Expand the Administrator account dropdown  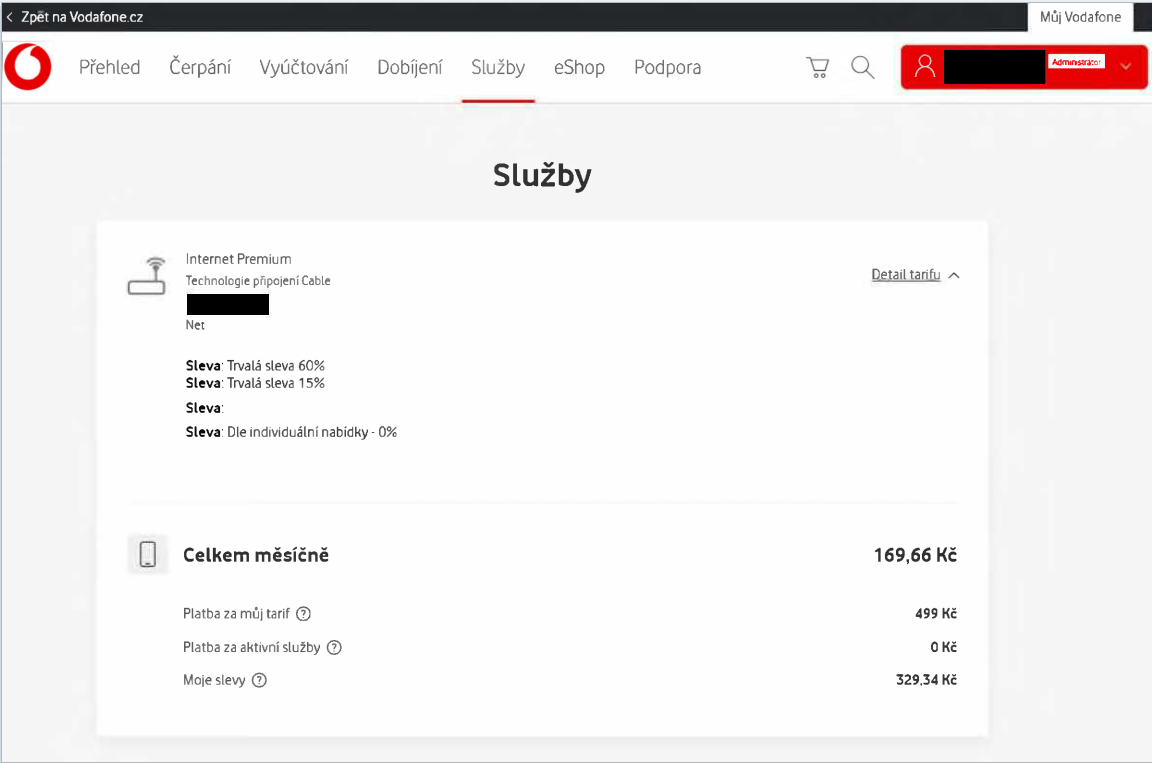[x=1126, y=66]
